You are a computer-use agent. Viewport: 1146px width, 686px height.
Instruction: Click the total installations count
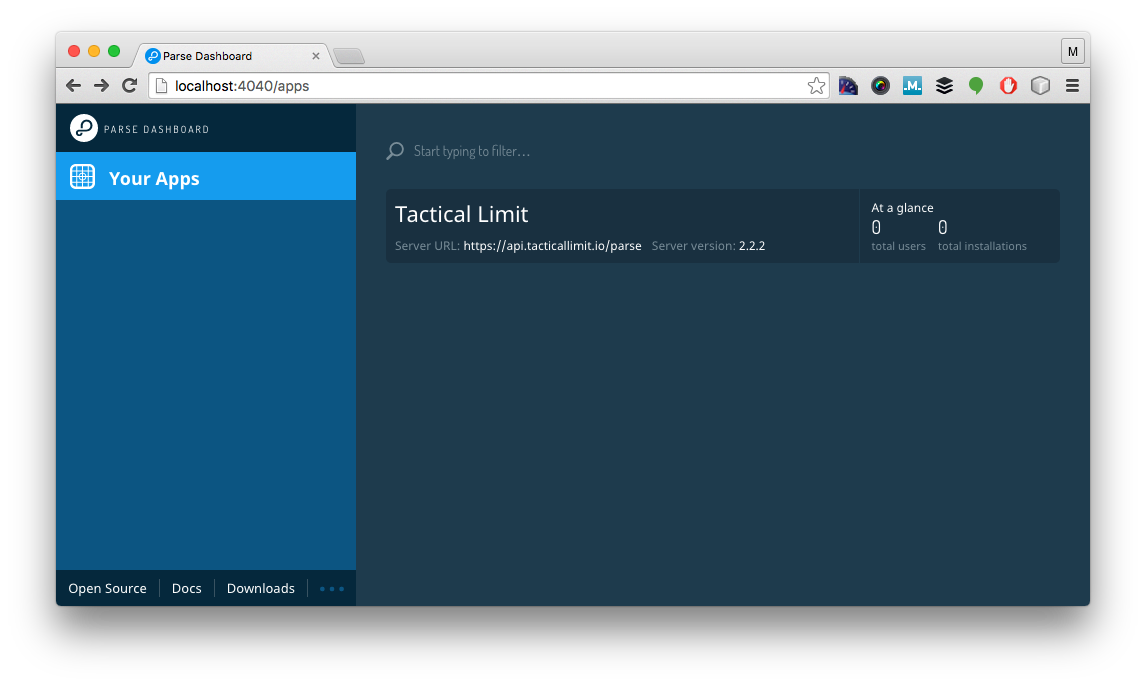tap(942, 227)
